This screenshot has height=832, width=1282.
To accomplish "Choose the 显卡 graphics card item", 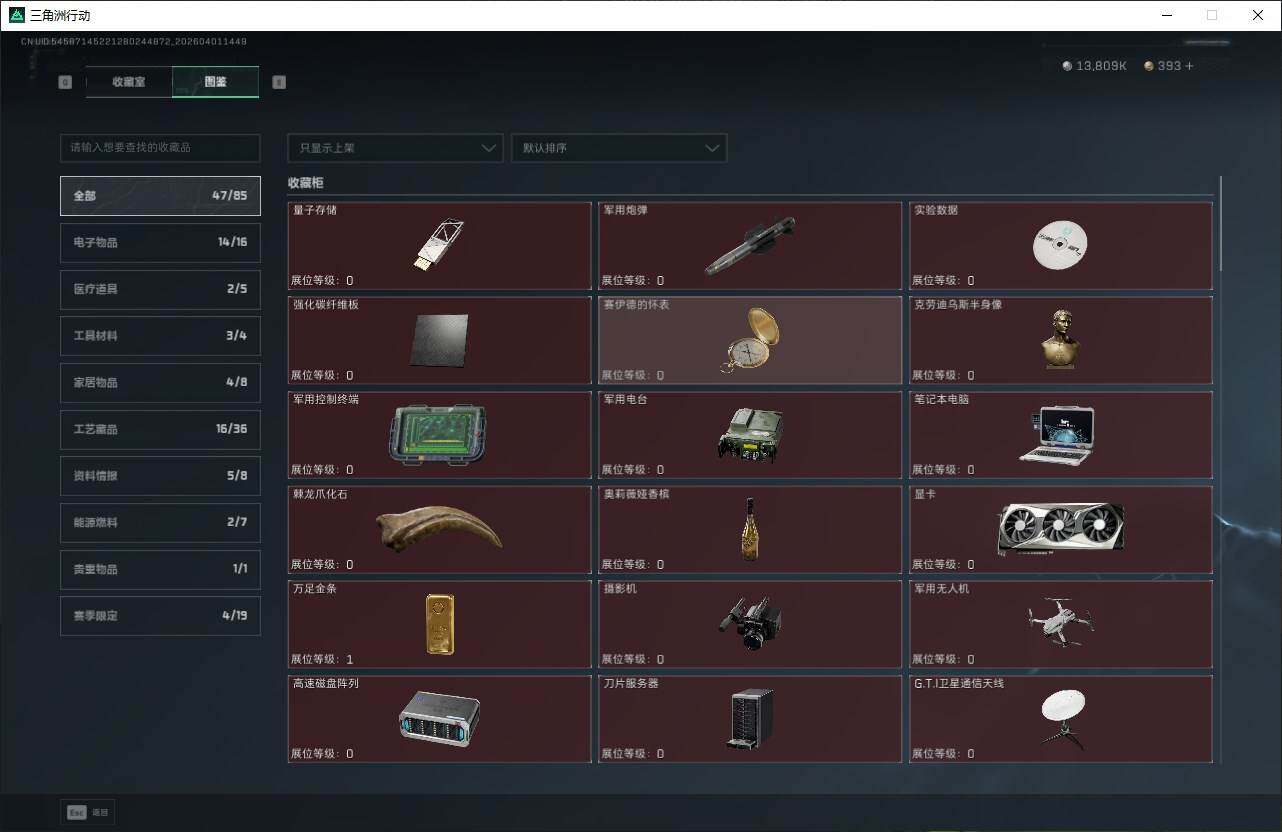I will 1061,530.
